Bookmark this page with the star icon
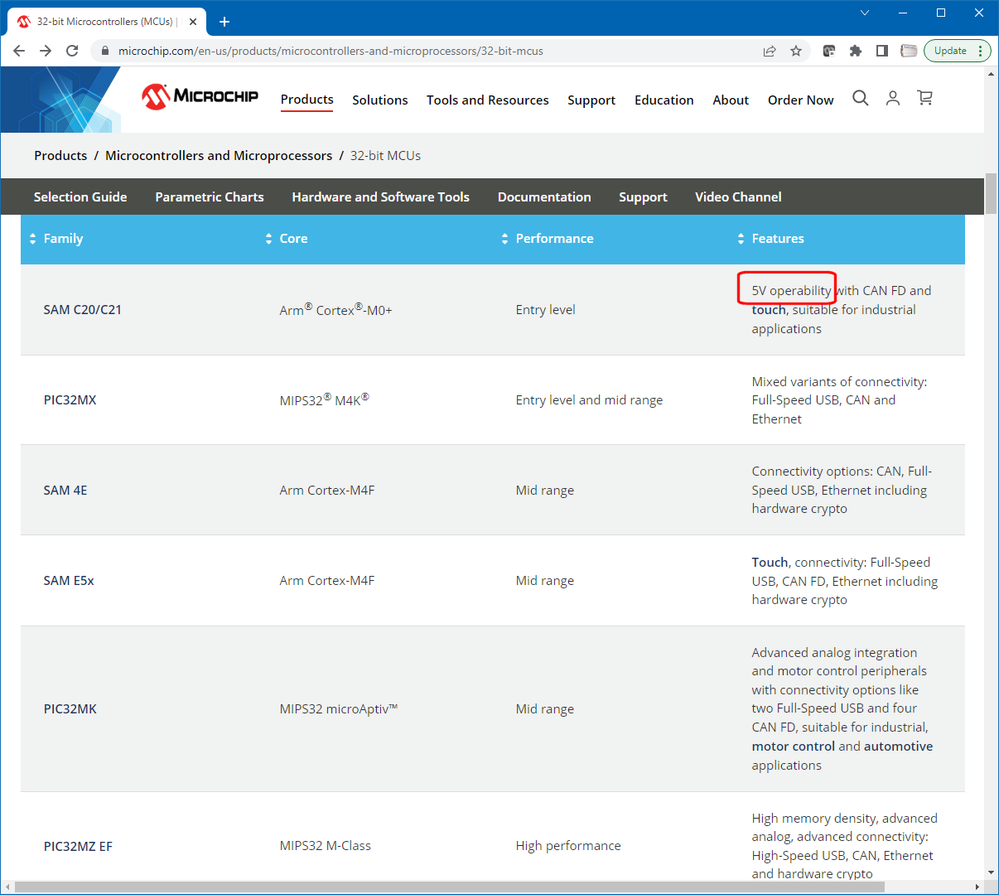Image resolution: width=999 pixels, height=895 pixels. click(796, 51)
